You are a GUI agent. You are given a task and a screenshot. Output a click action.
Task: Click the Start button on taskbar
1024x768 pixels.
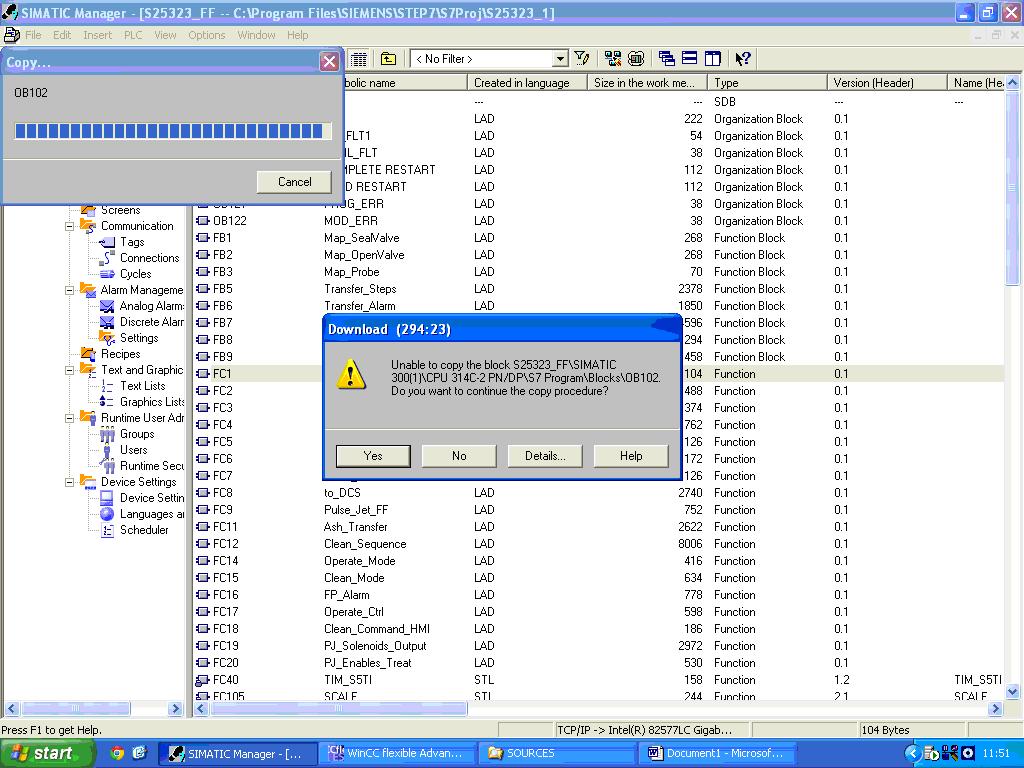(48, 753)
